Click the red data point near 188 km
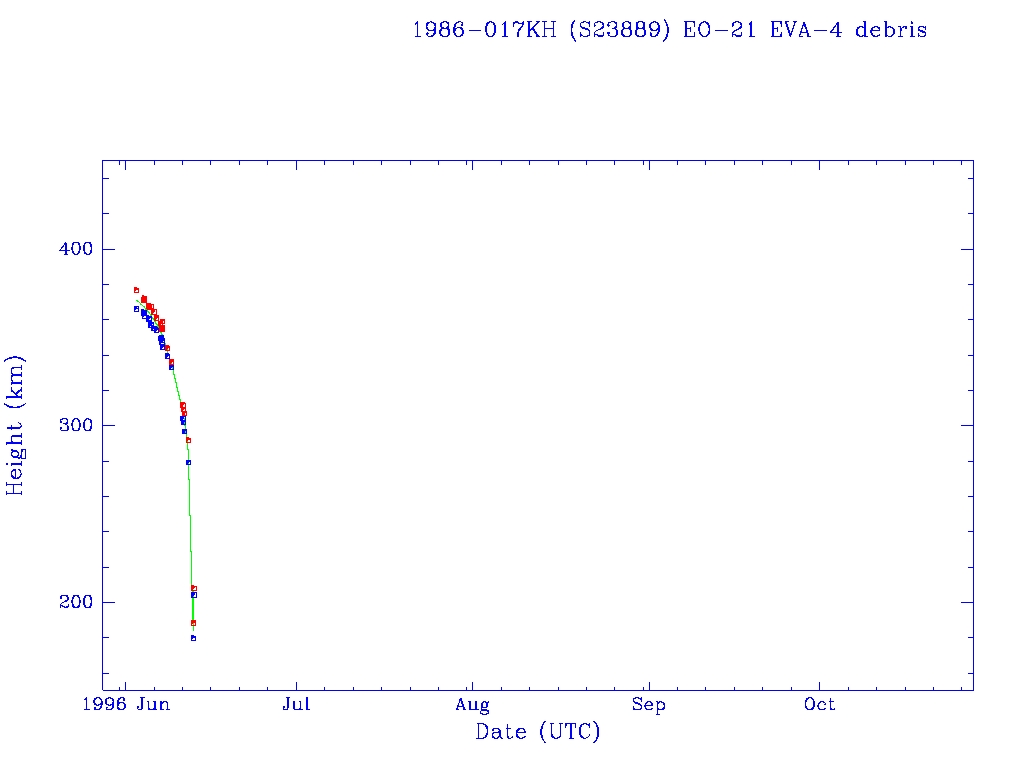This screenshot has width=1024, height=768. tap(193, 622)
